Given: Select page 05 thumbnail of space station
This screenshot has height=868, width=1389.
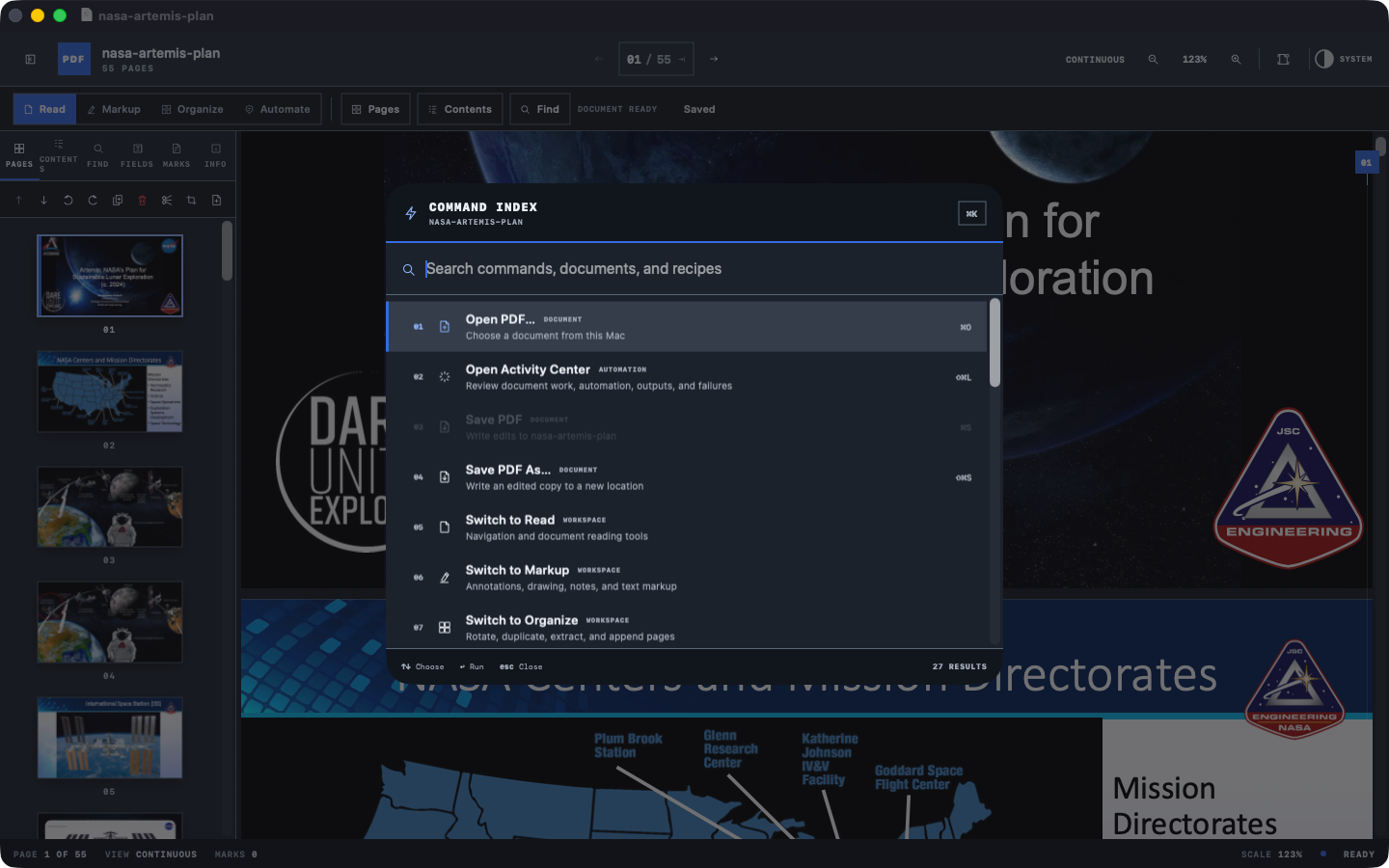Looking at the screenshot, I should (x=110, y=738).
